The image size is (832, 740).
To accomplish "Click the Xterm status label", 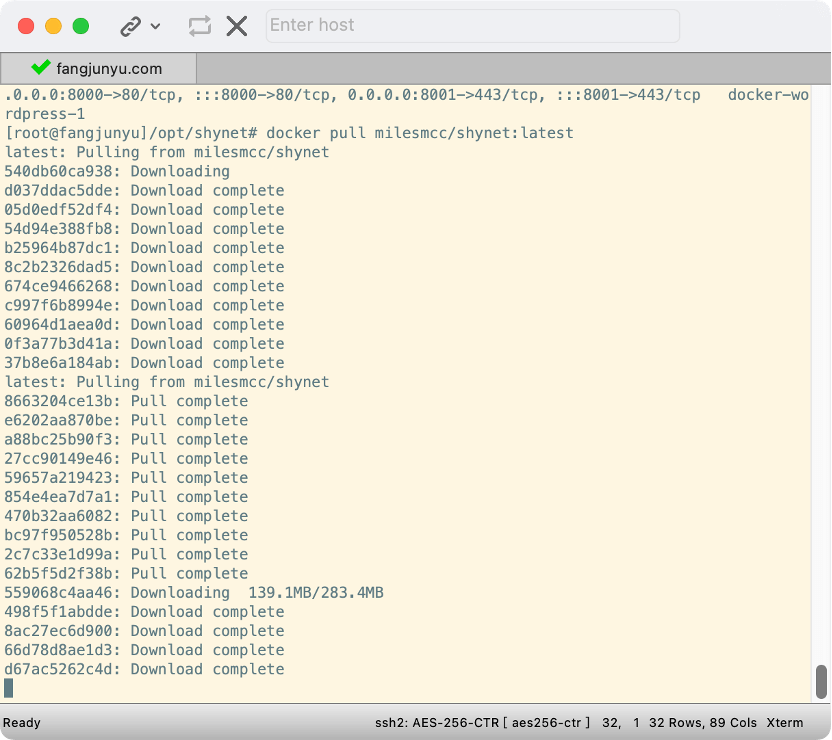I will tap(784, 722).
